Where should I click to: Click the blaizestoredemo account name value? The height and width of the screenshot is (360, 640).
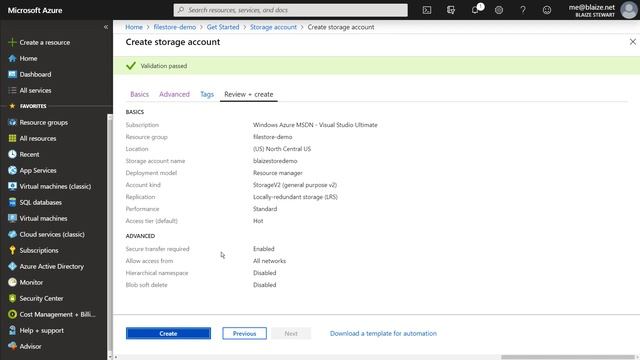275,161
